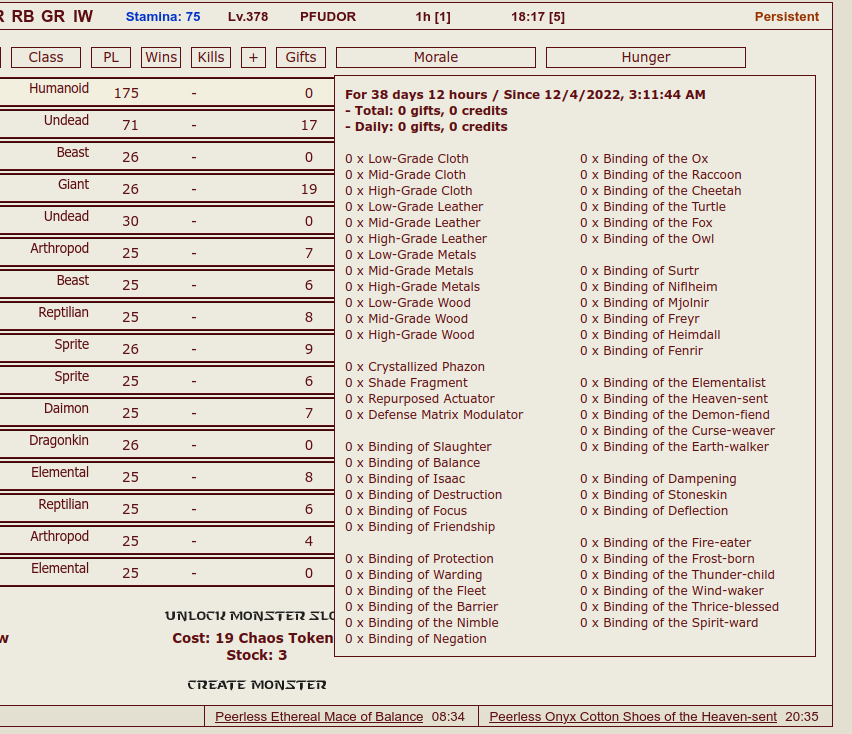Screen dimensions: 852x734
Task: Click 0 x Binding of Dampening entry
Action: (x=658, y=479)
